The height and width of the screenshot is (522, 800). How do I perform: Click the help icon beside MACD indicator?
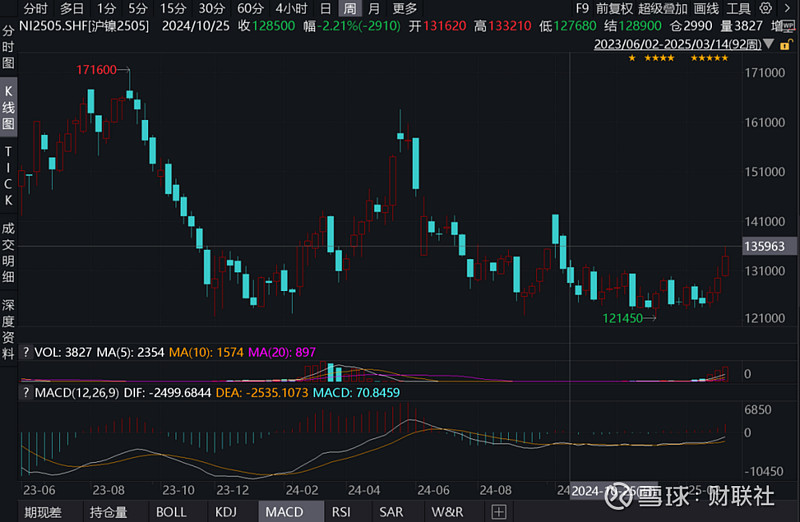(24, 392)
